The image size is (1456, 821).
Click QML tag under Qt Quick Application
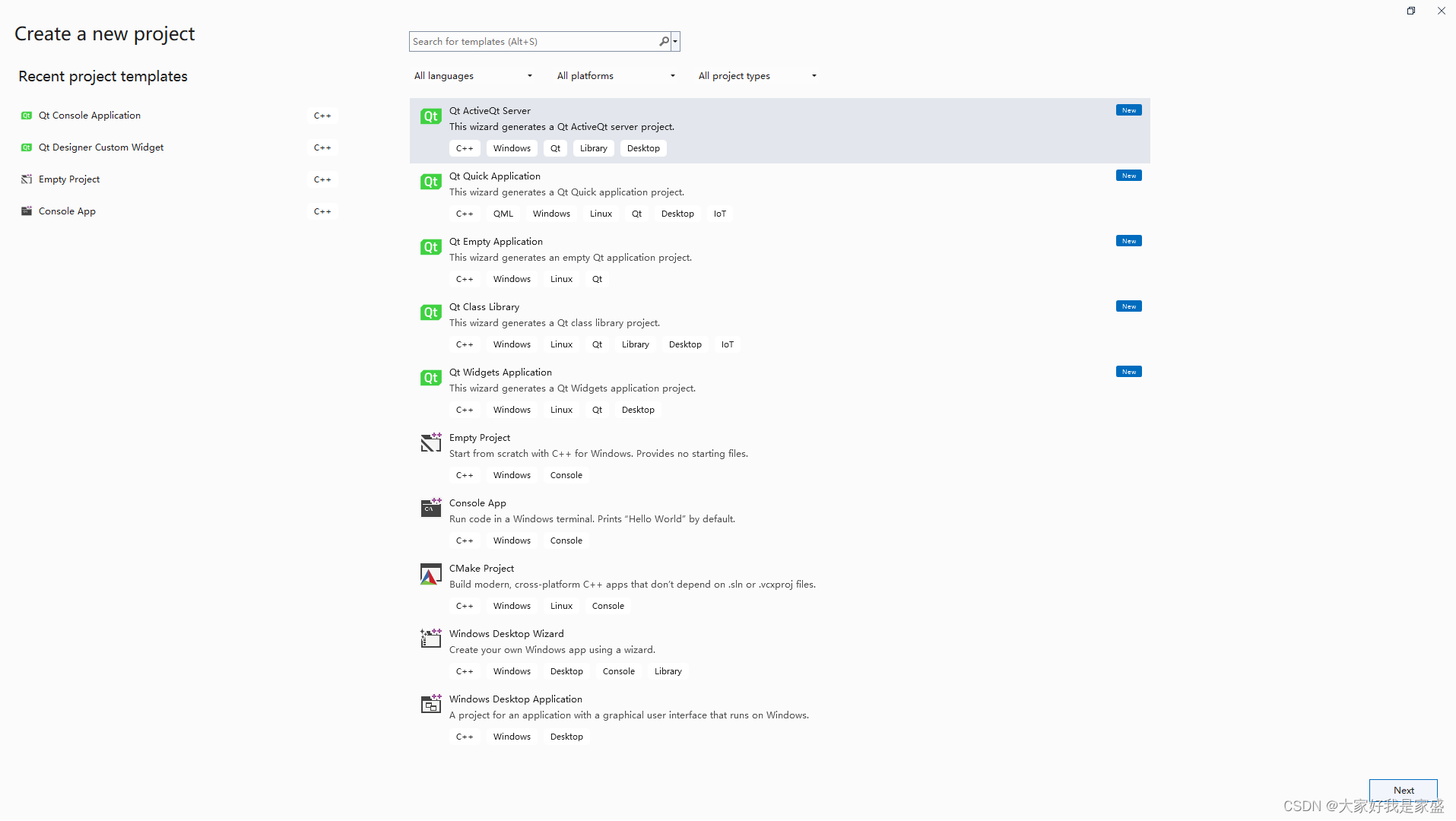(x=503, y=214)
